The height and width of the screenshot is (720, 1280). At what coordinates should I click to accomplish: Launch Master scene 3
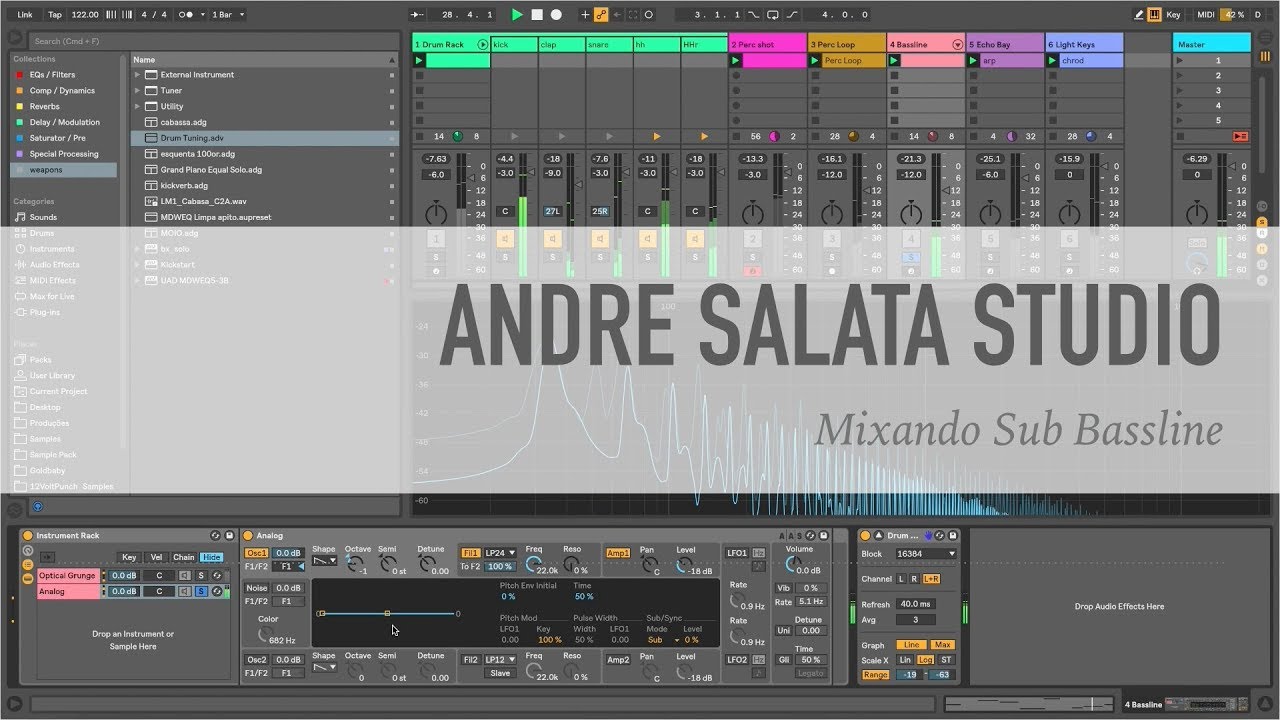coord(1180,91)
